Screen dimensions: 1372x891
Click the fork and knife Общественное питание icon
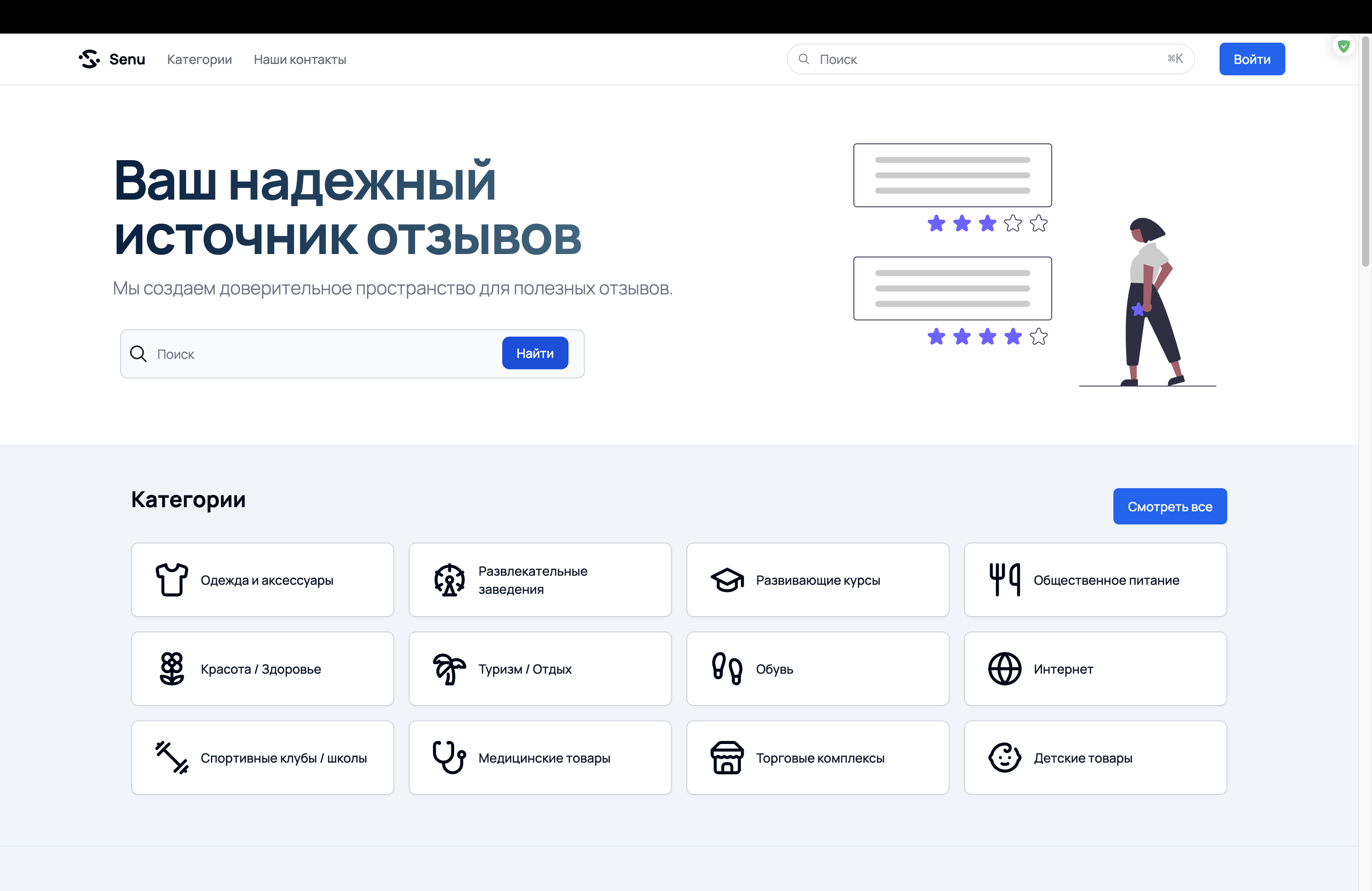[x=1005, y=580]
